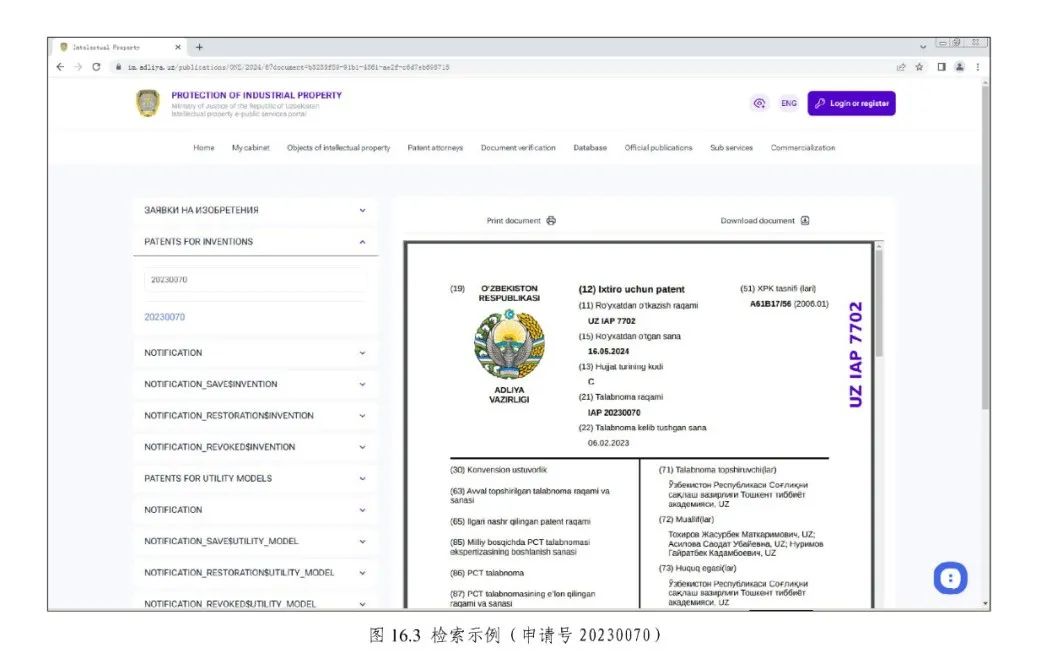Open the Database menu item
This screenshot has width=1058, height=655.
[589, 148]
